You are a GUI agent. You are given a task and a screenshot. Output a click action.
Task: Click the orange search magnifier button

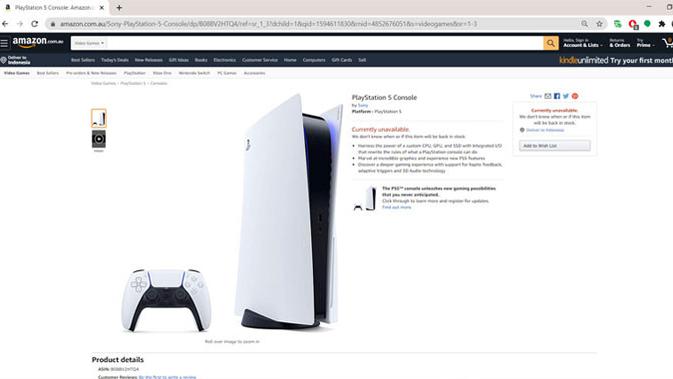point(551,43)
